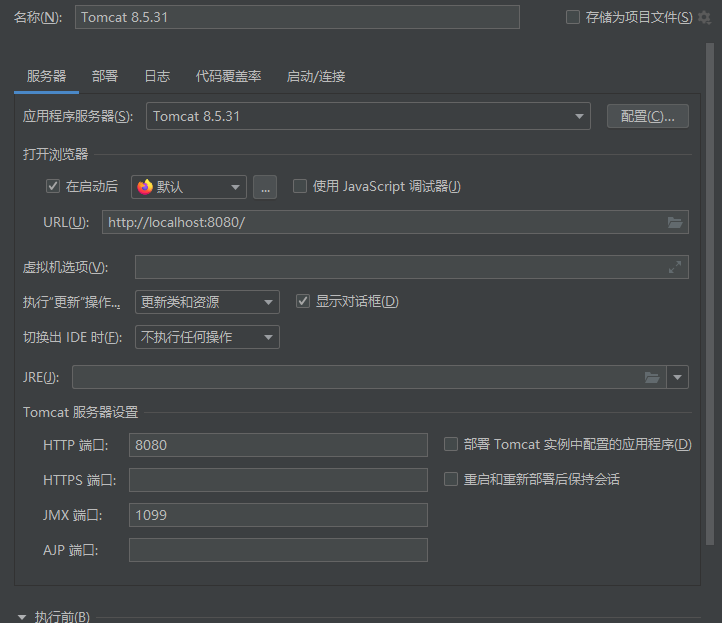Switch to the 服务器 tab
The width and height of the screenshot is (722, 623).
coord(47,76)
